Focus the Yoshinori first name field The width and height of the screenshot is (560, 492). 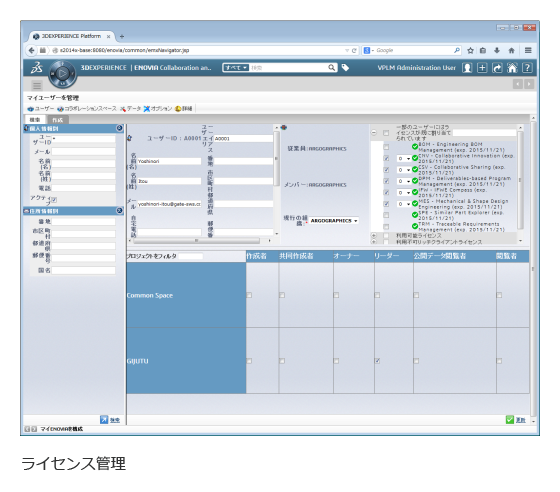[x=169, y=161]
